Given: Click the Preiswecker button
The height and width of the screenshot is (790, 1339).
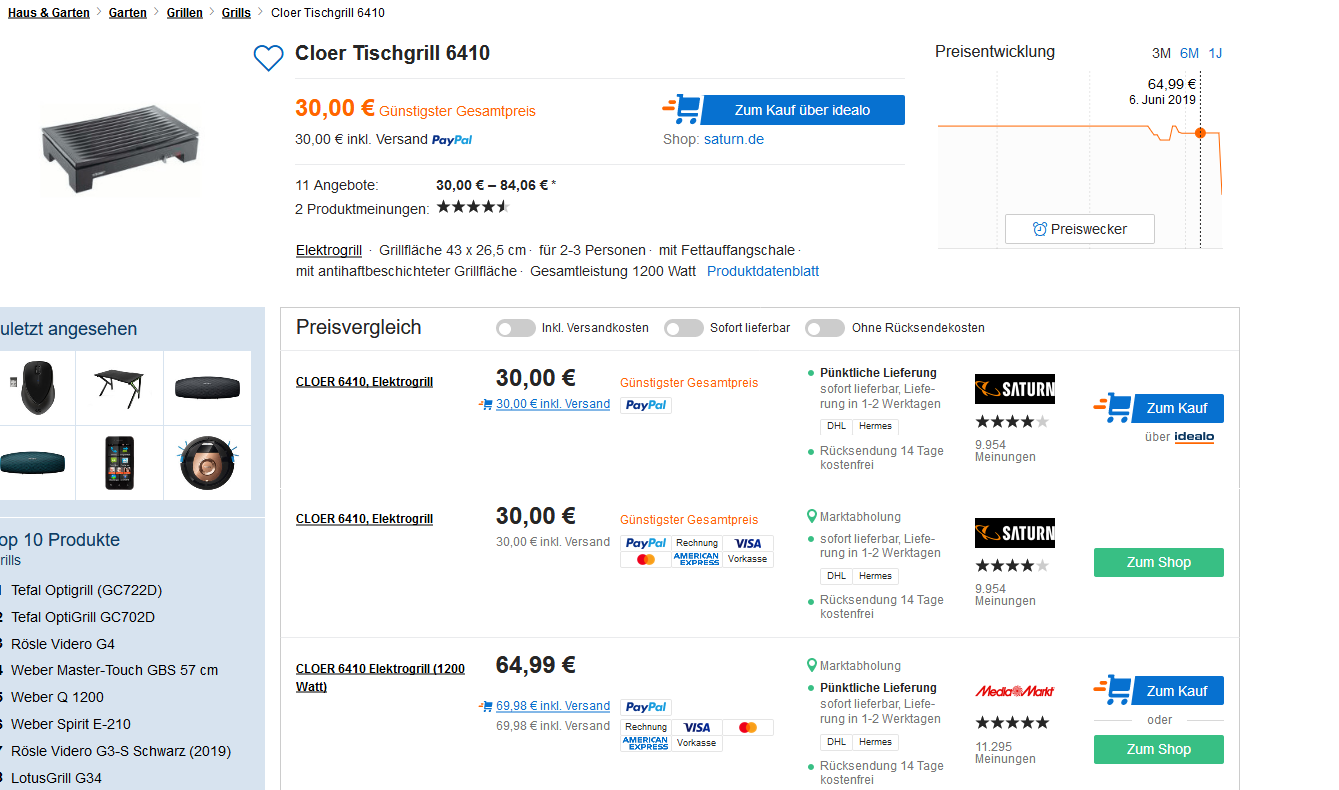Looking at the screenshot, I should (x=1079, y=229).
